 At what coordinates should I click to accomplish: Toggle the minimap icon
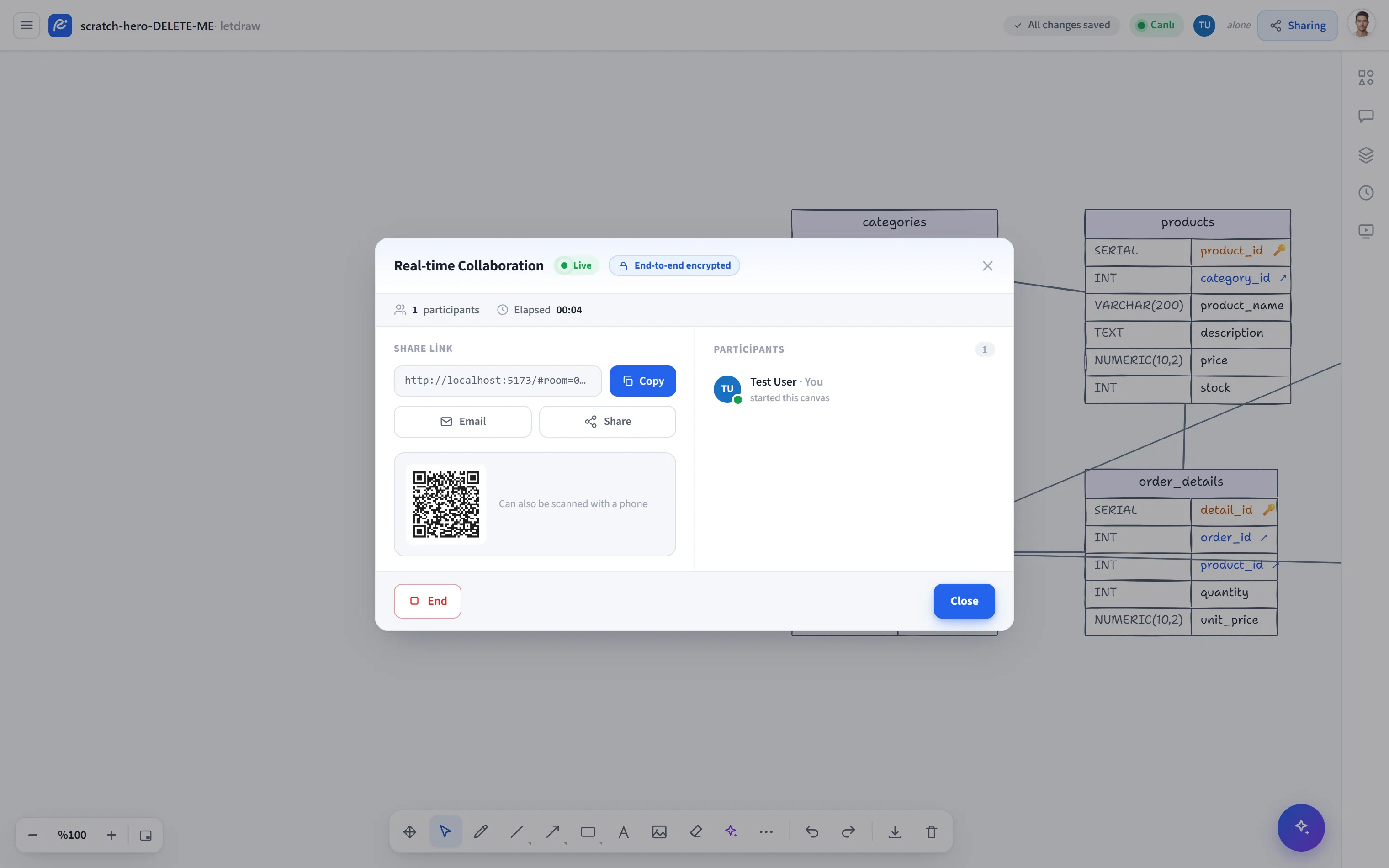146,835
